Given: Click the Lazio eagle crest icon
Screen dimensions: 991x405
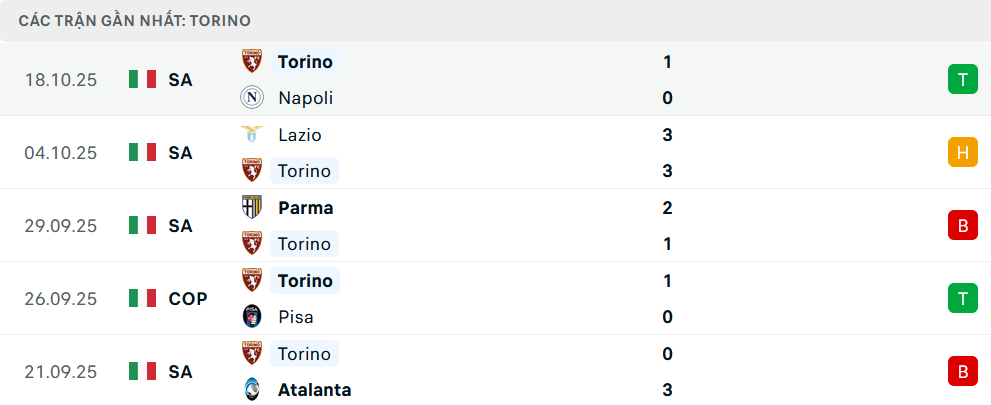Looking at the screenshot, I should (x=251, y=134).
